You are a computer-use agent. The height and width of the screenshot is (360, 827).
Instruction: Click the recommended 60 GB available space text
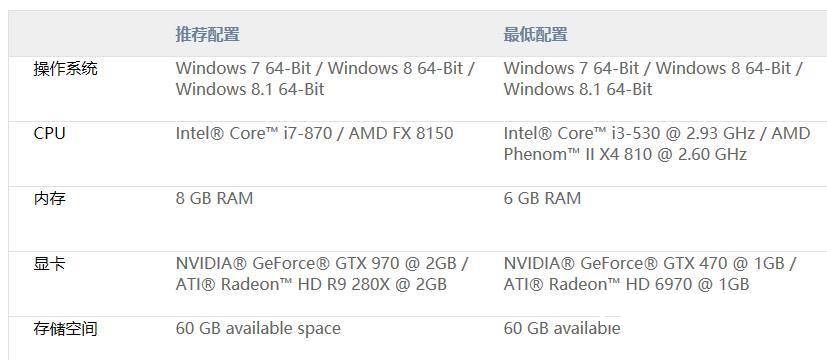click(x=258, y=329)
